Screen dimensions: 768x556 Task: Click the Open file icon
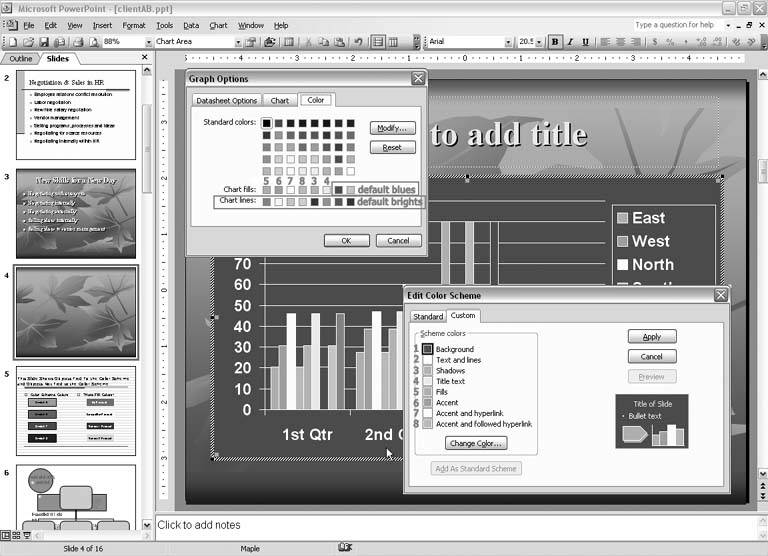[x=29, y=42]
